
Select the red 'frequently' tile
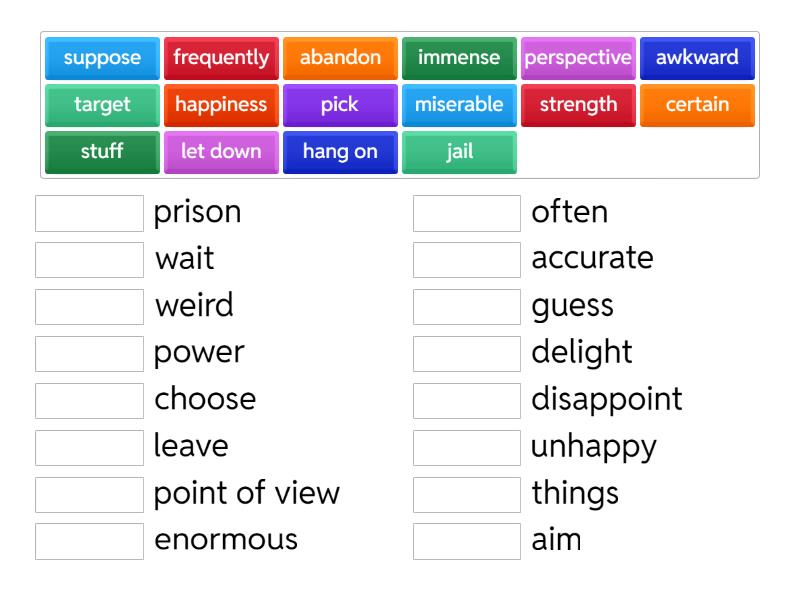coord(221,58)
